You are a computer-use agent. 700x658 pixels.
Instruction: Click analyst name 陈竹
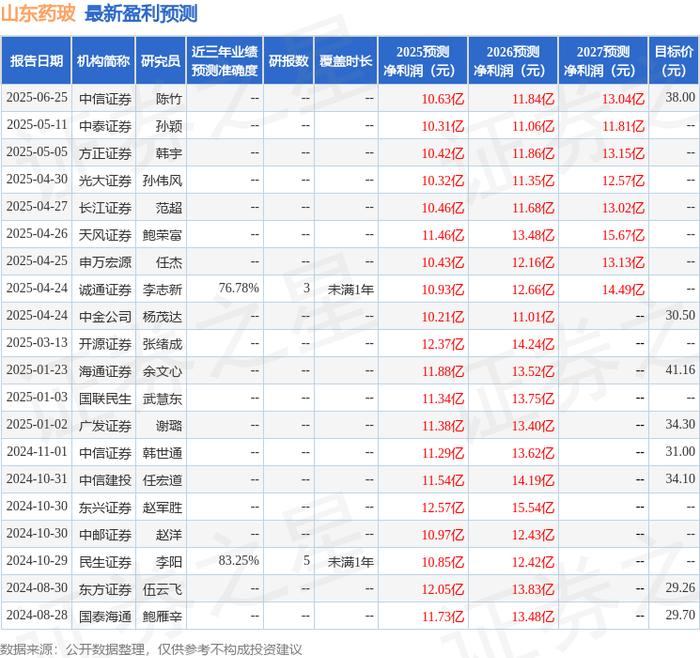coord(169,99)
